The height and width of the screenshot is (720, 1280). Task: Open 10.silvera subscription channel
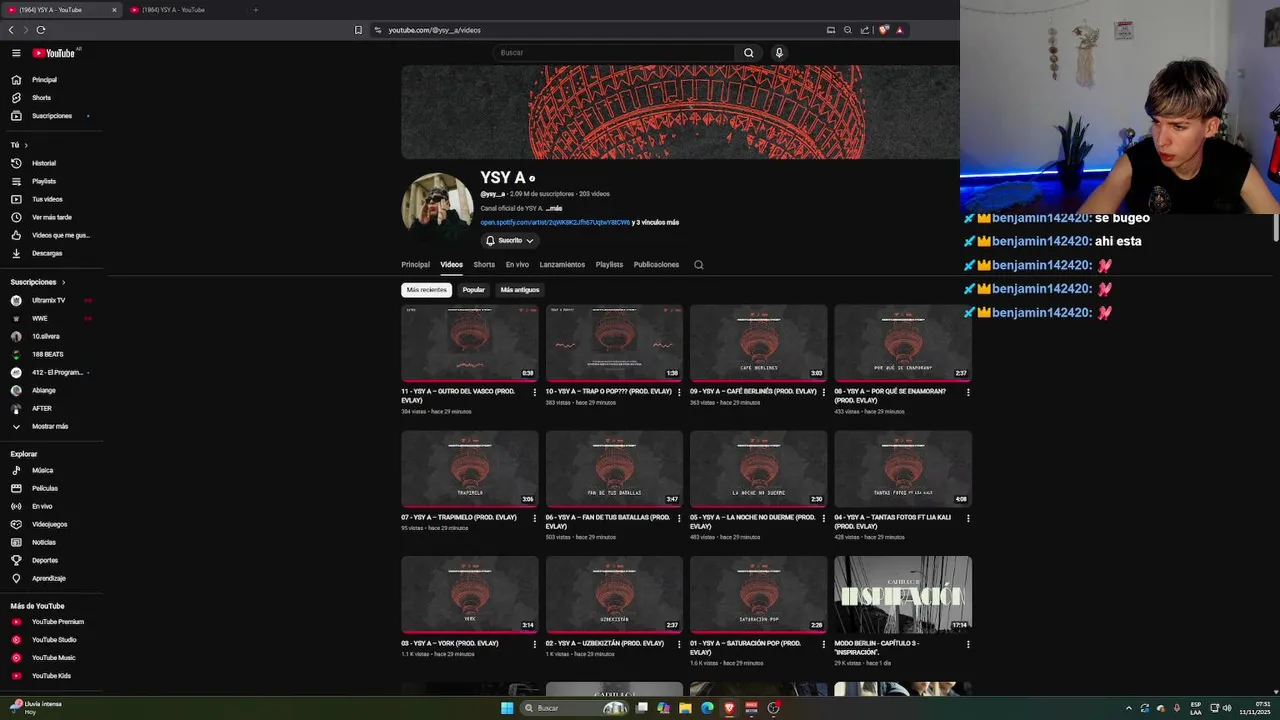[45, 336]
